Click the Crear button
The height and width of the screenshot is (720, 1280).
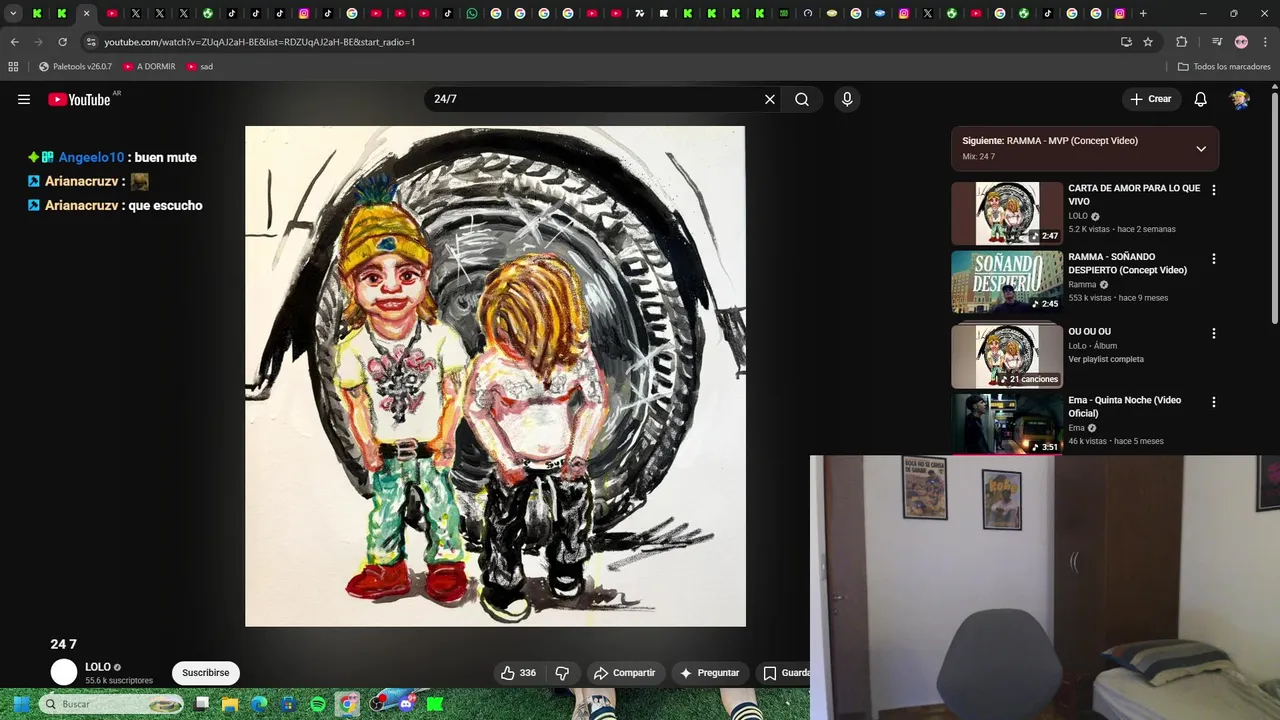[1150, 99]
